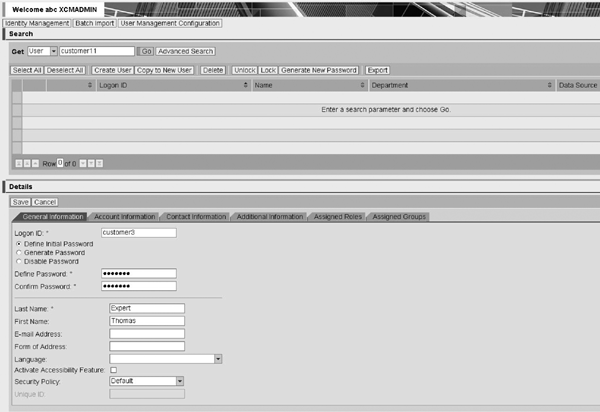Focus the E-mail Address field
This screenshot has height=412, width=600.
point(147,334)
